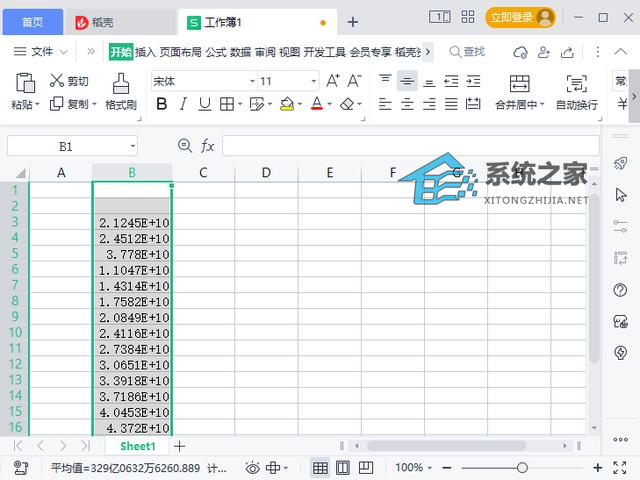This screenshot has height=480, width=640.
Task: Switch to the 公式 (Formulas) tab
Action: pos(216,52)
